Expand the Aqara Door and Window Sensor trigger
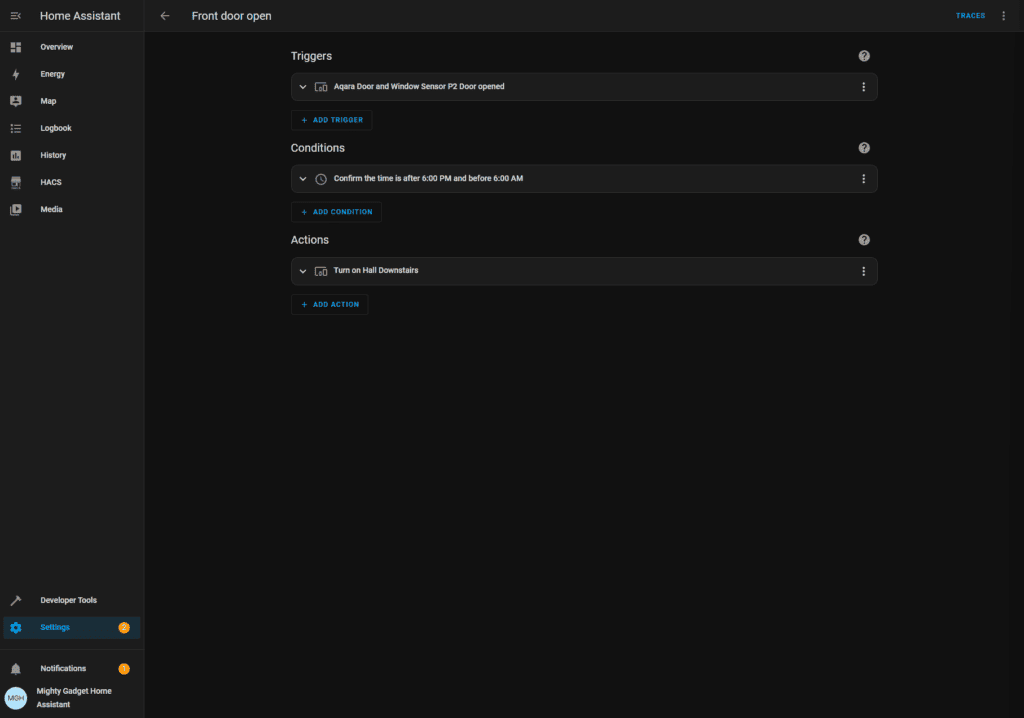The image size is (1024, 718). pyautogui.click(x=303, y=87)
